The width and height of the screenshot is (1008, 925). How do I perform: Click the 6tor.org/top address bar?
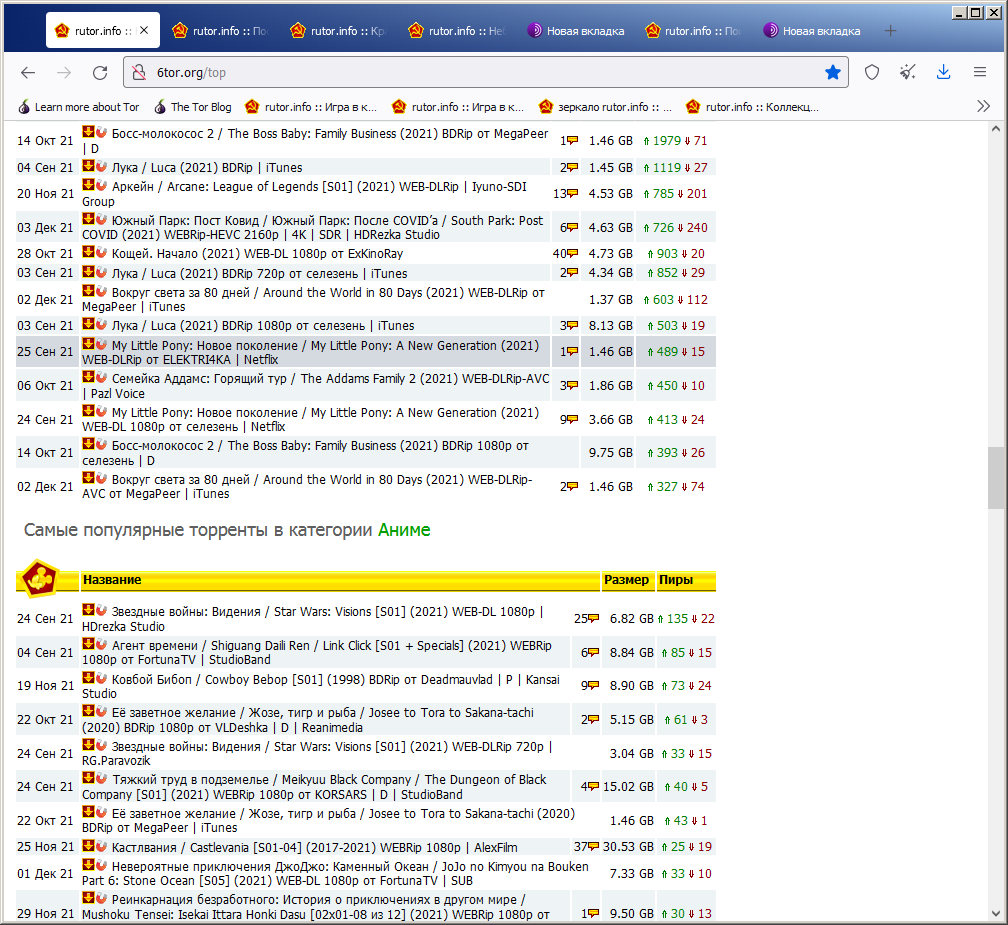coord(486,73)
